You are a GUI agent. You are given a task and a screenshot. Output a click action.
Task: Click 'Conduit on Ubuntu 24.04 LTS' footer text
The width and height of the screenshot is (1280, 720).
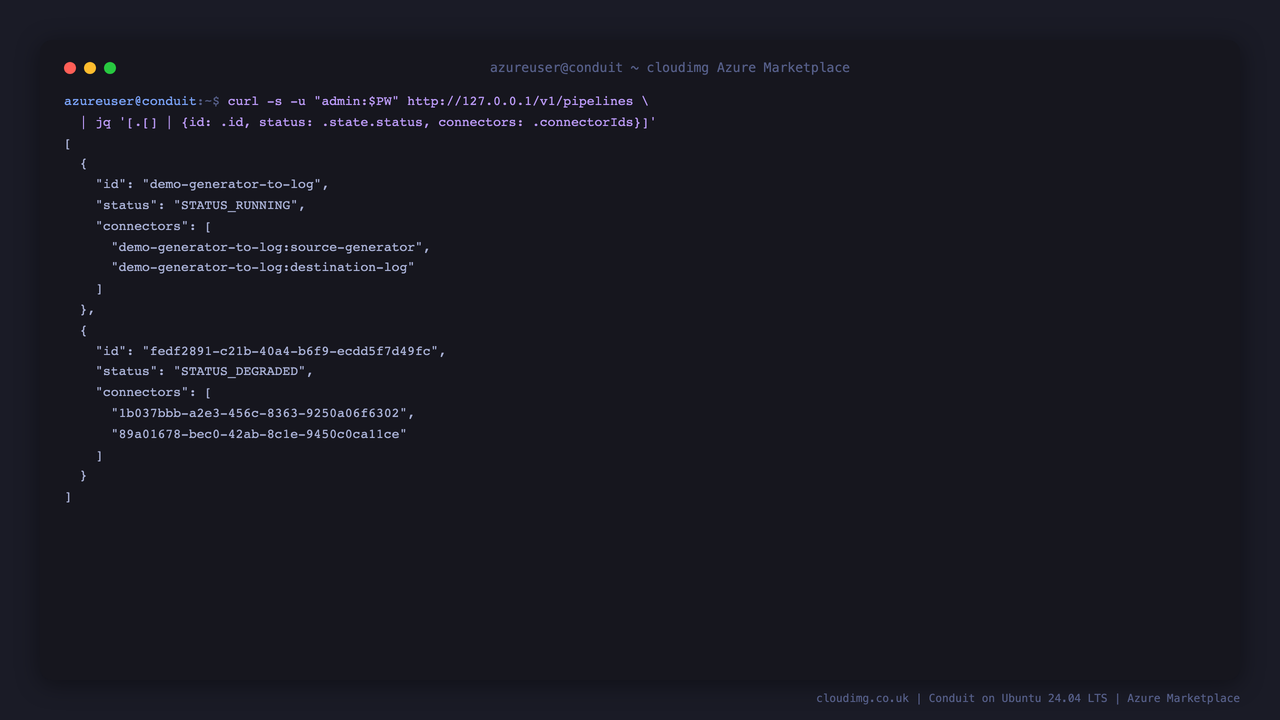pos(1018,698)
